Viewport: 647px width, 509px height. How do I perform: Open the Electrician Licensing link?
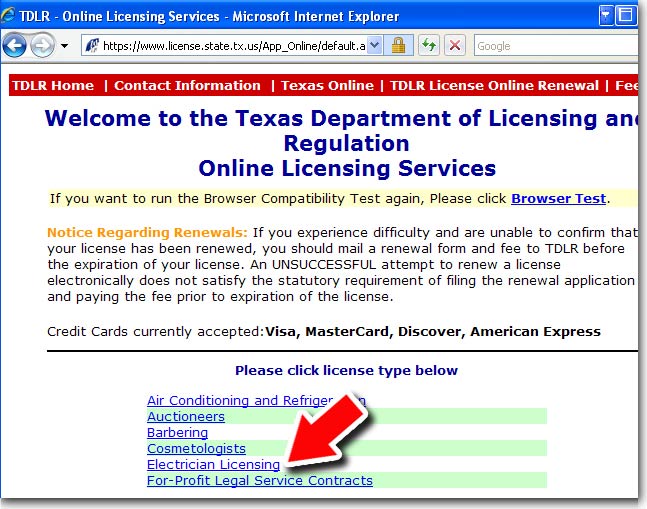pyautogui.click(x=213, y=464)
